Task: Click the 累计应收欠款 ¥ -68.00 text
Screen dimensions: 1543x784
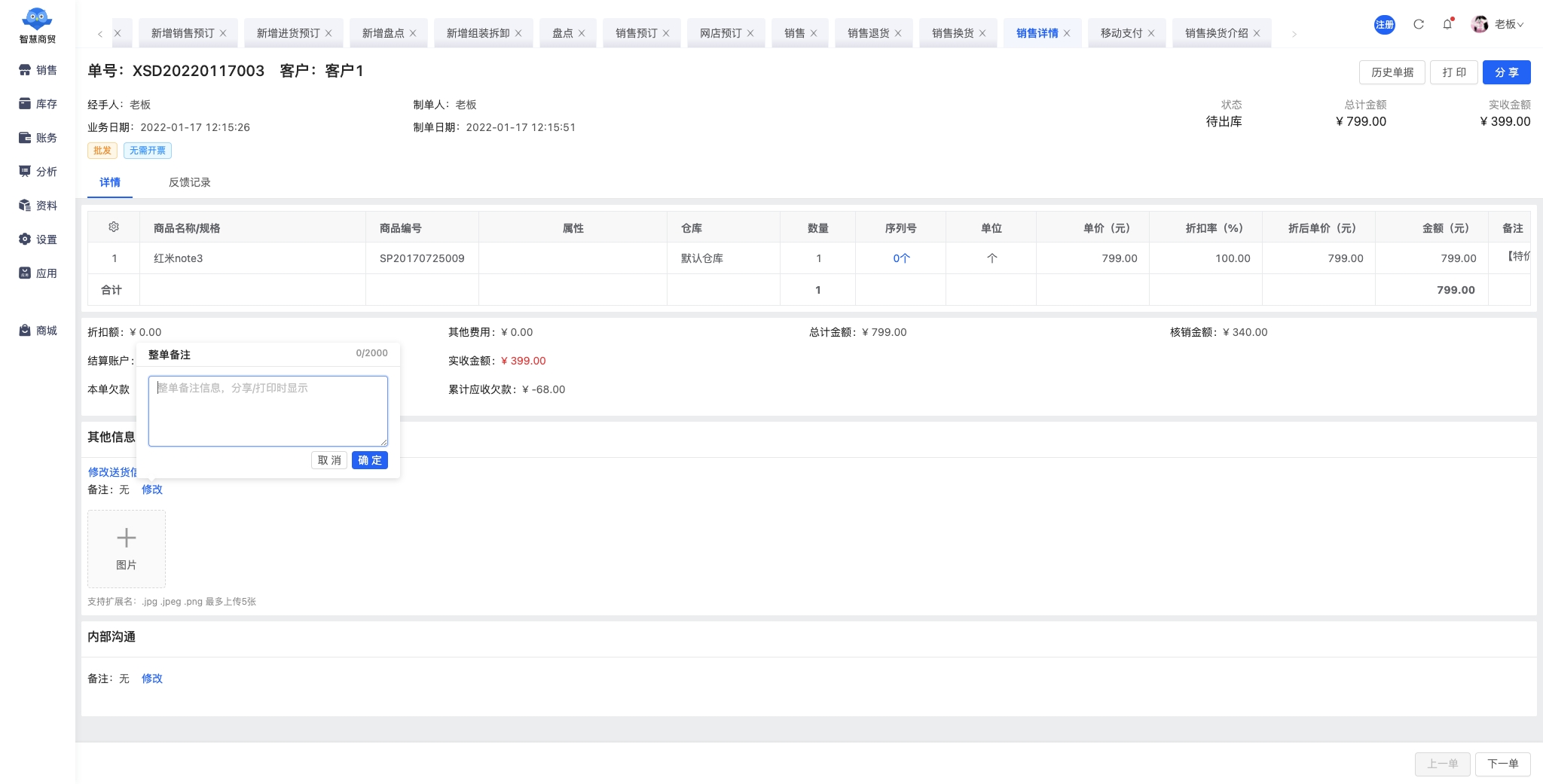Action: pos(506,389)
